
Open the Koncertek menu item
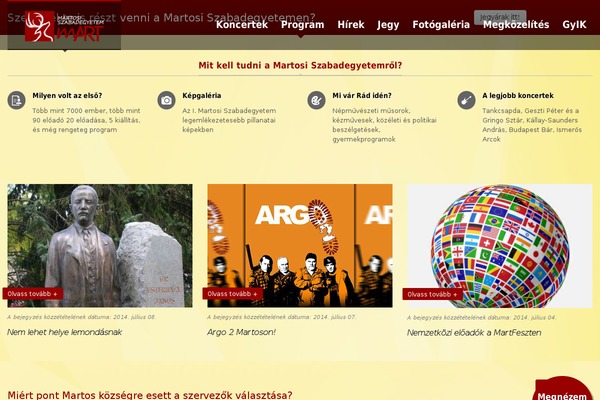242,24
